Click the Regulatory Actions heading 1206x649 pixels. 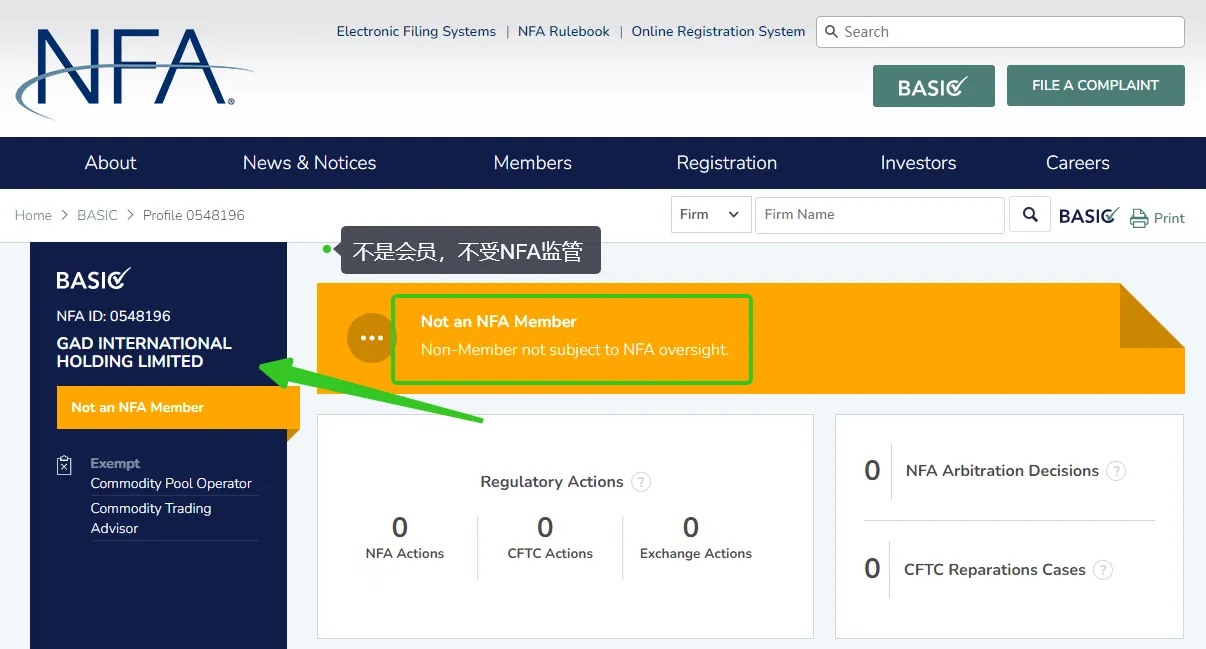(552, 482)
